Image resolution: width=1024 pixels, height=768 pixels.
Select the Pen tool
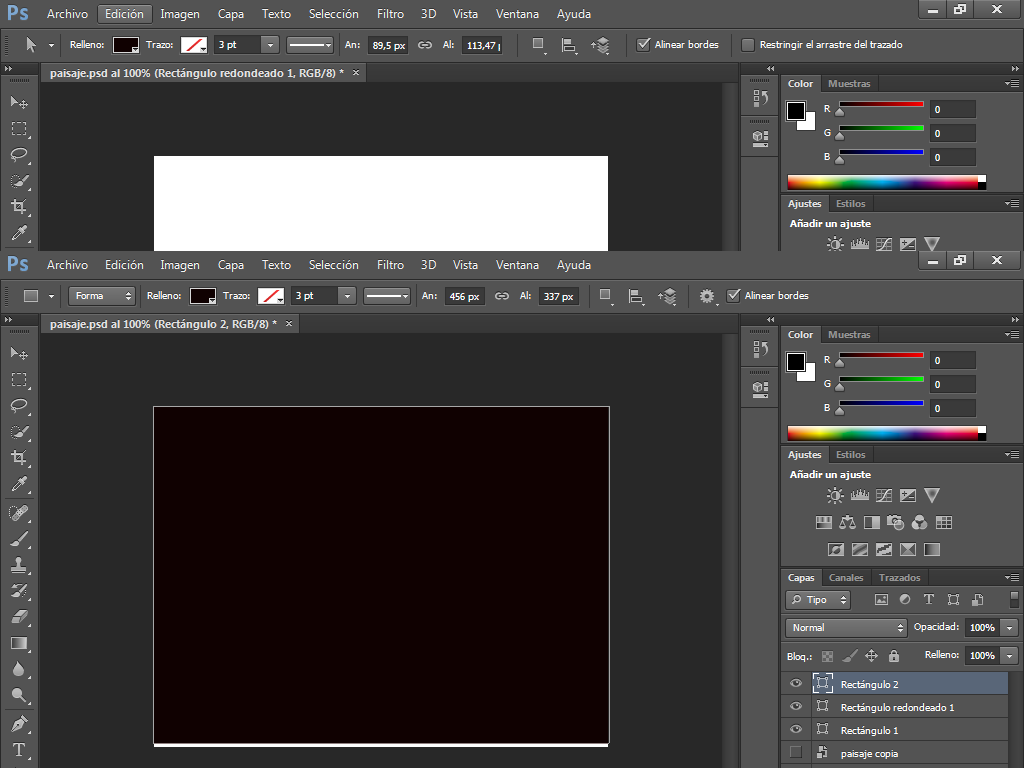19,724
